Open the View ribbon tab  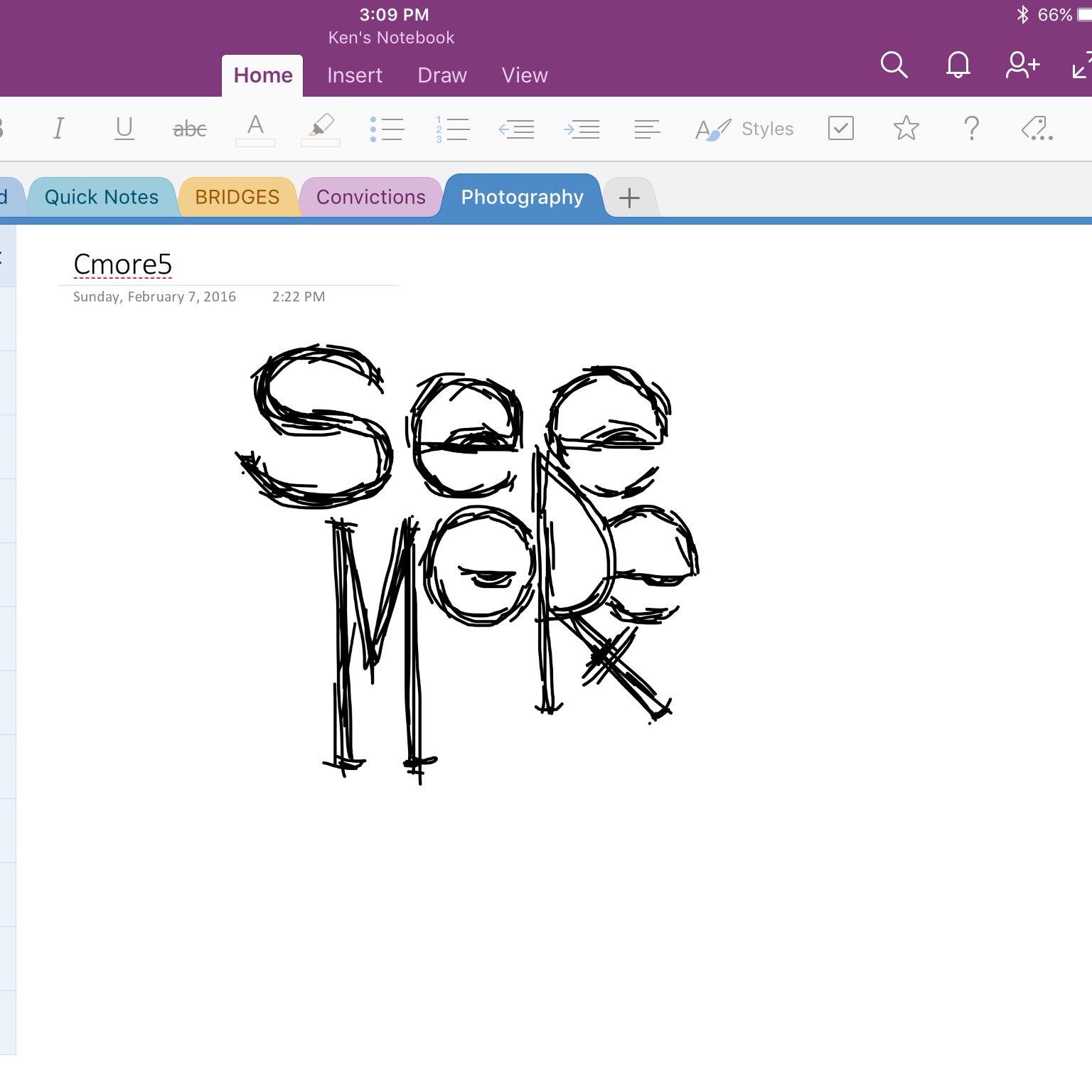point(525,75)
